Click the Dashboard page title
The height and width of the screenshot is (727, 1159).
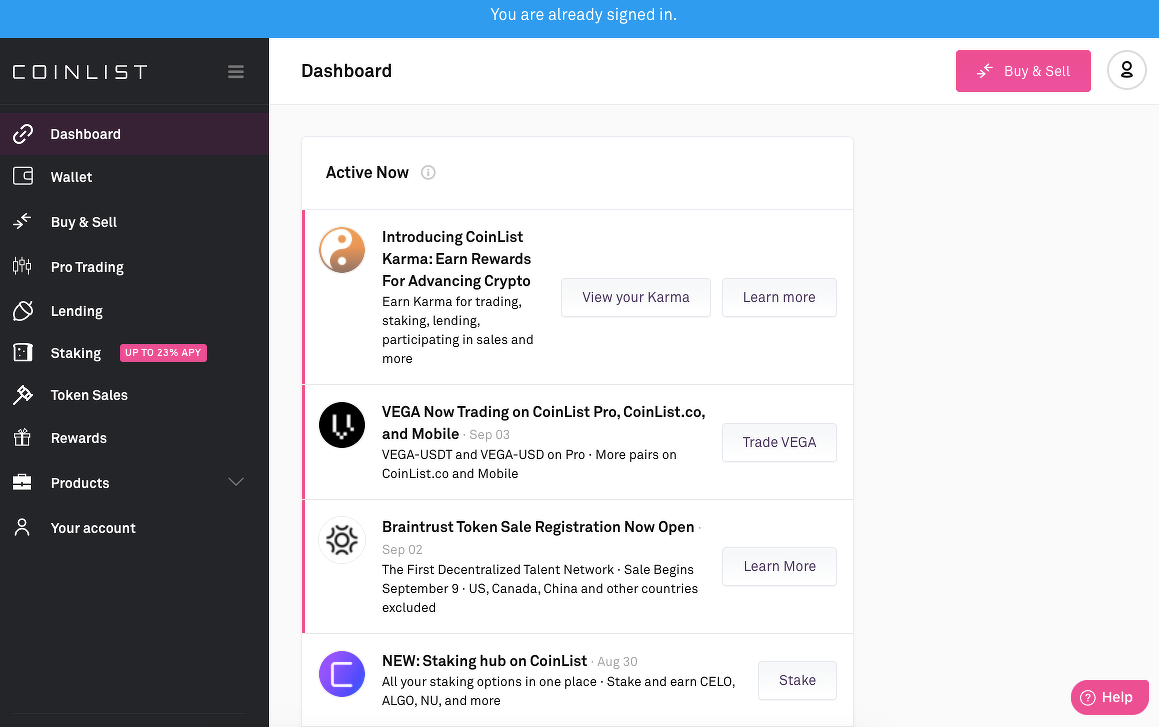click(x=347, y=71)
